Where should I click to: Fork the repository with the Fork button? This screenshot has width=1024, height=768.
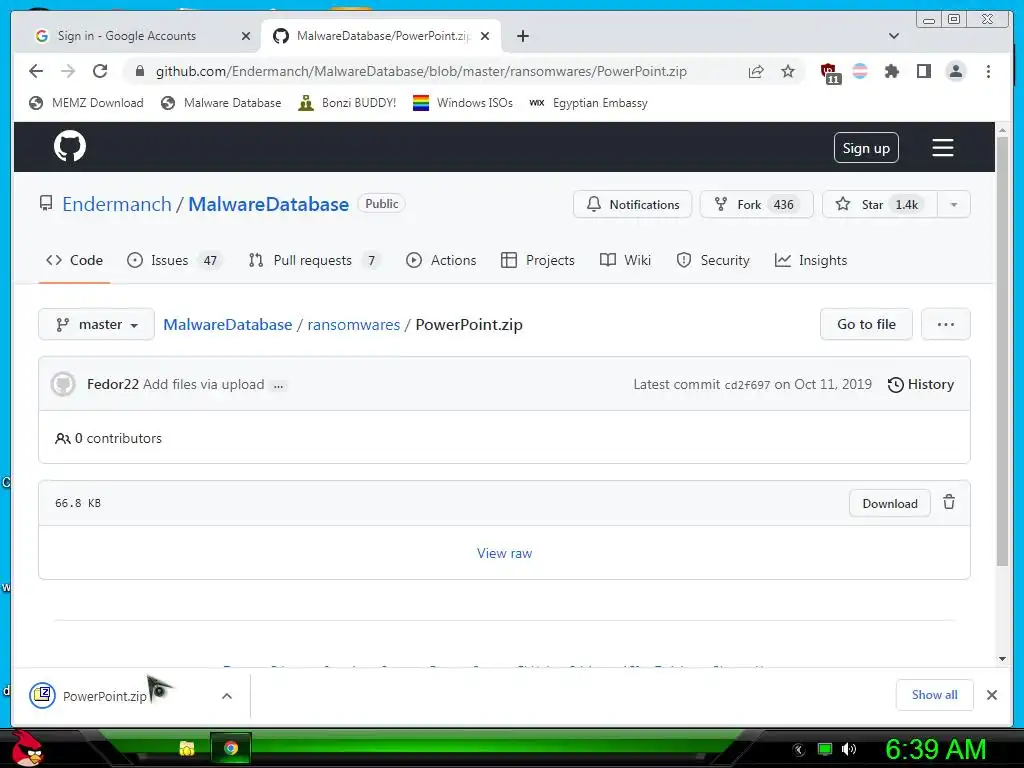point(756,204)
